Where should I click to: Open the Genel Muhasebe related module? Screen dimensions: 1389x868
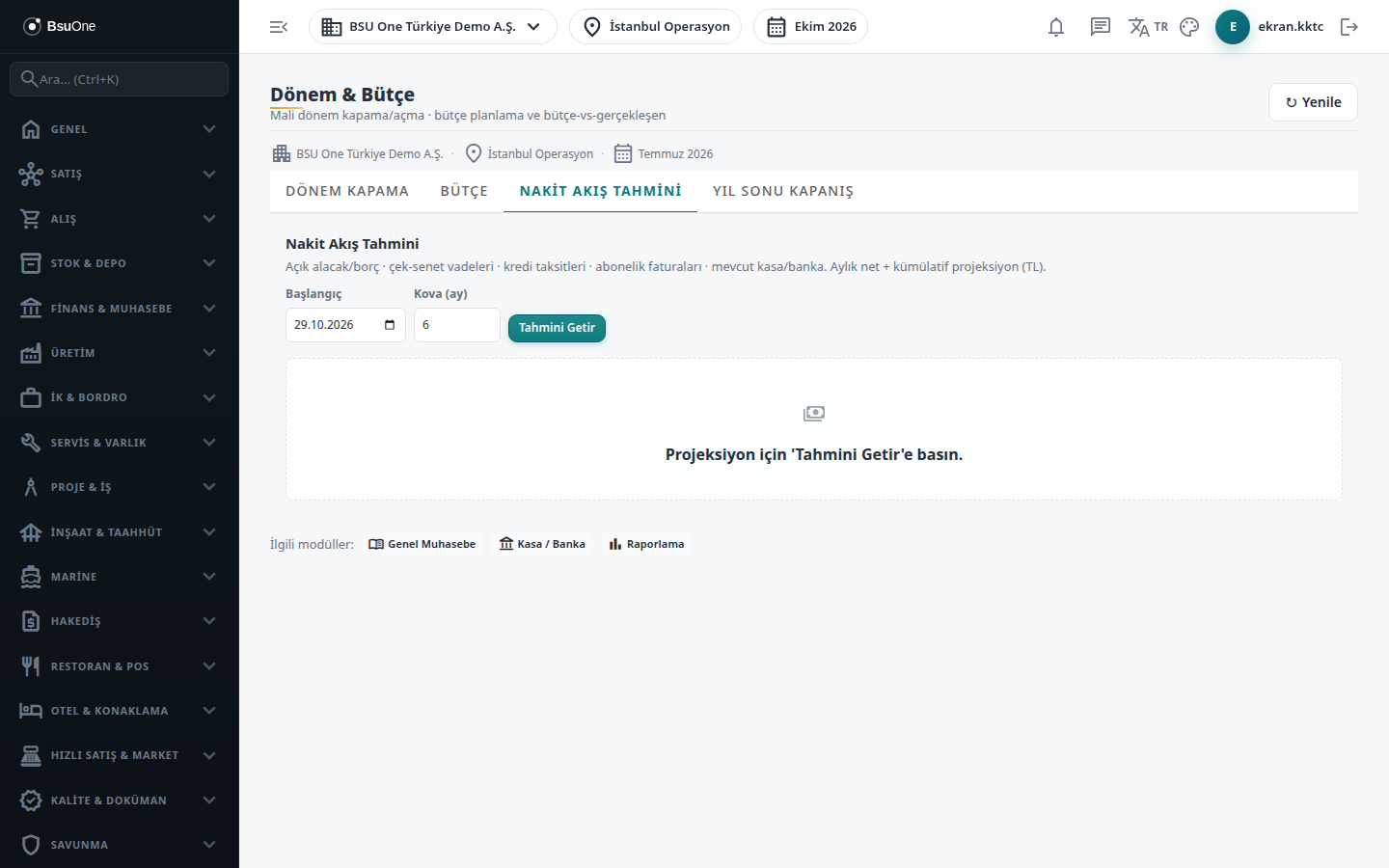[422, 544]
